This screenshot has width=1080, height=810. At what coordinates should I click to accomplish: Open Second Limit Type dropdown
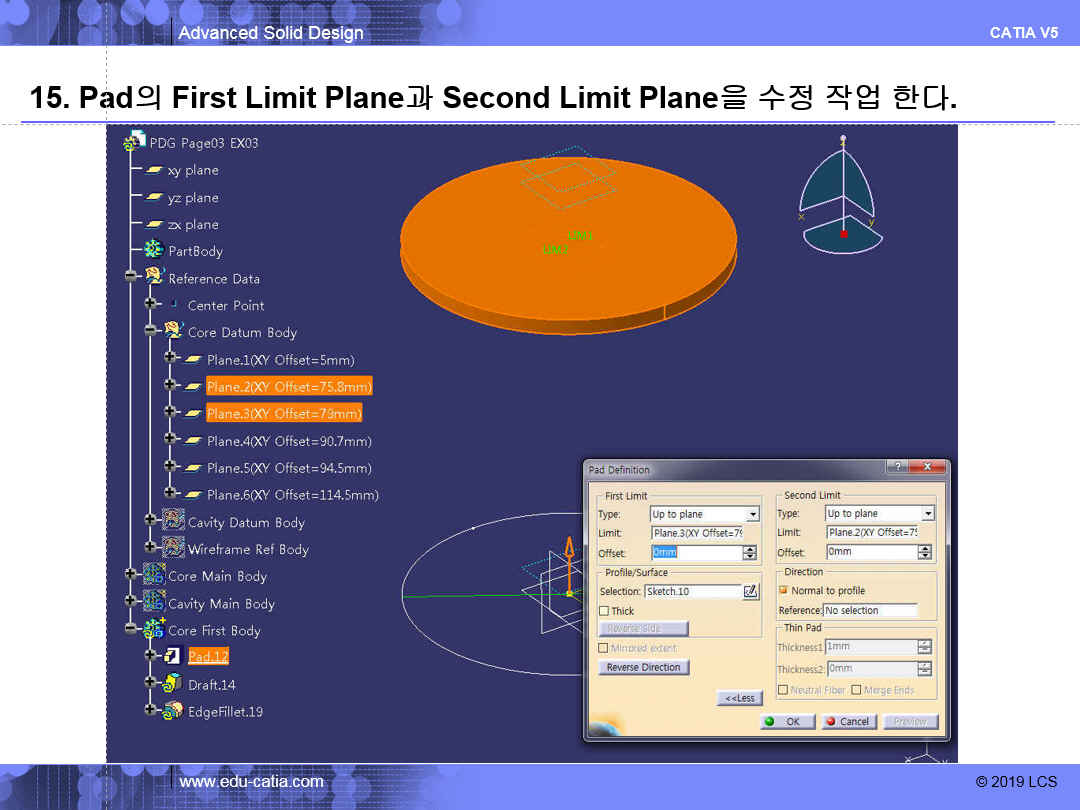pos(927,514)
